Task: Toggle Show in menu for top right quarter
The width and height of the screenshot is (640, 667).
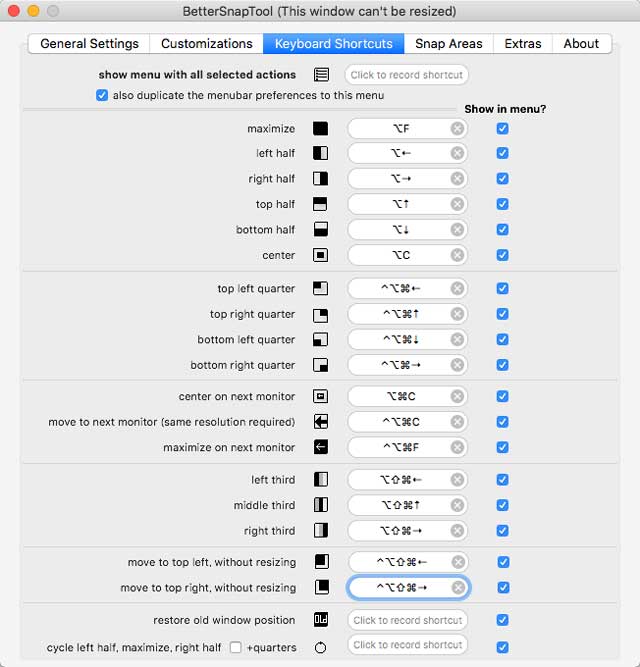Action: (x=502, y=314)
